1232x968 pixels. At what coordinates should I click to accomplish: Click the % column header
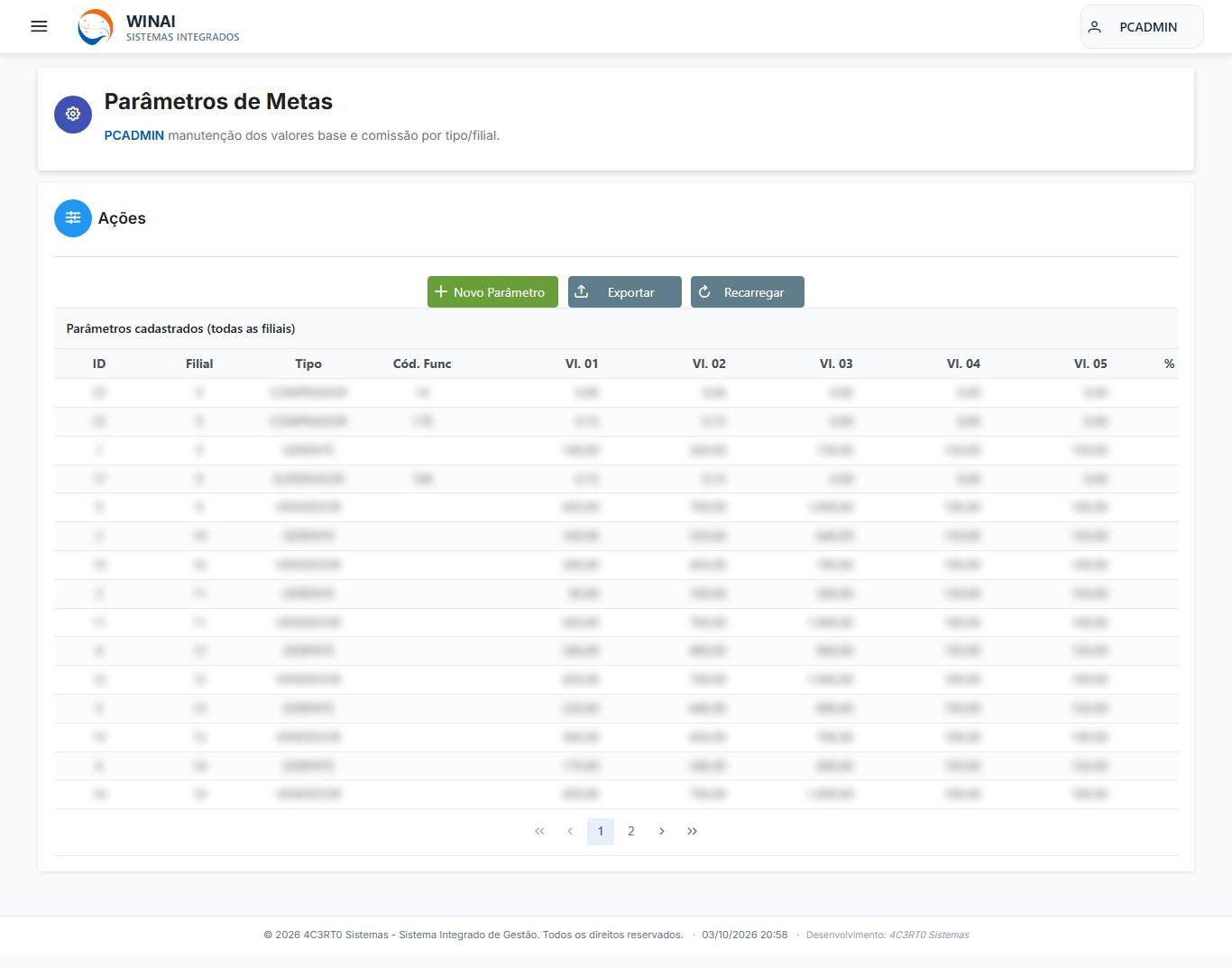pos(1169,364)
